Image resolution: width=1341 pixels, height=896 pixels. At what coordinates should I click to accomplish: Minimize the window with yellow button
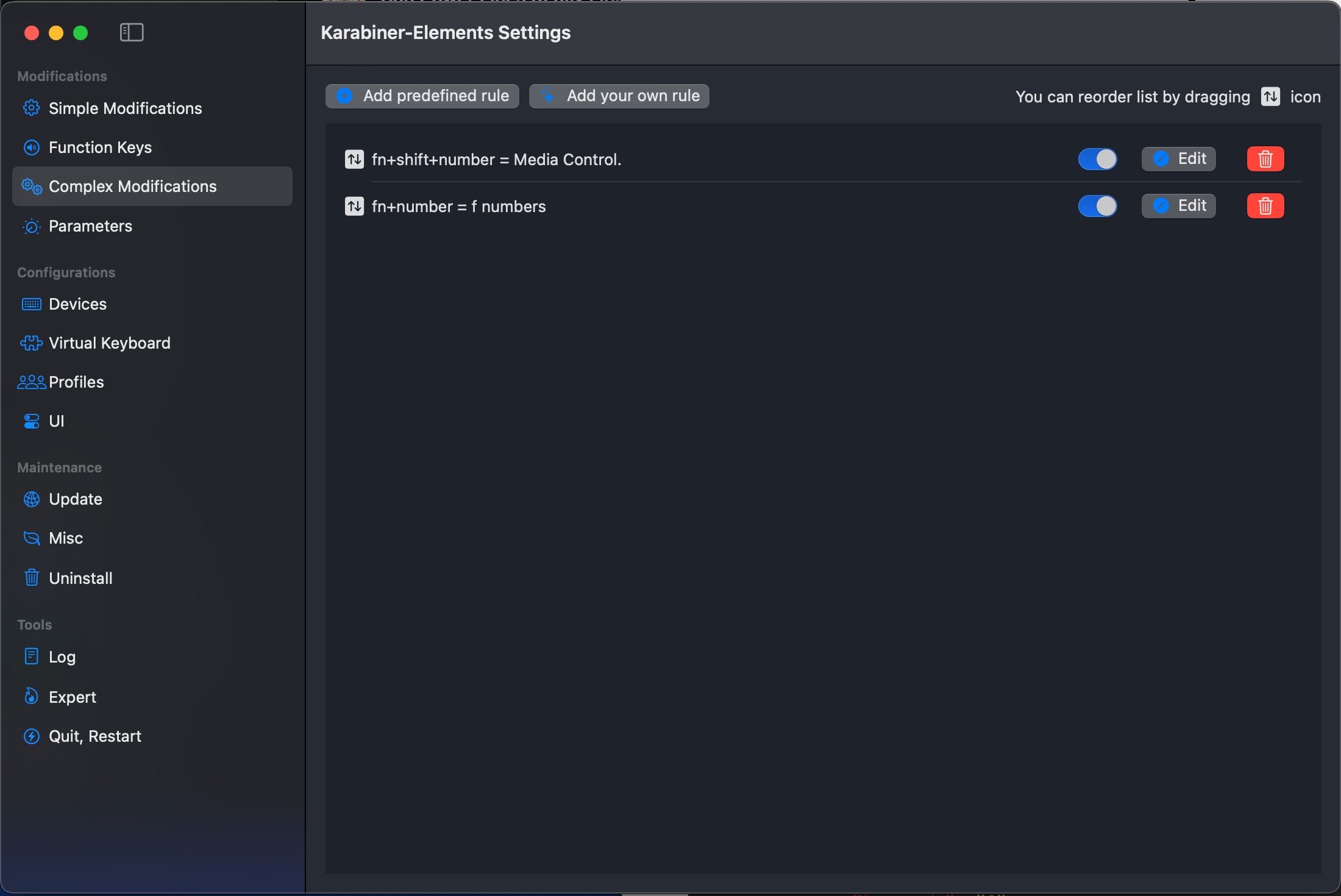(x=56, y=32)
